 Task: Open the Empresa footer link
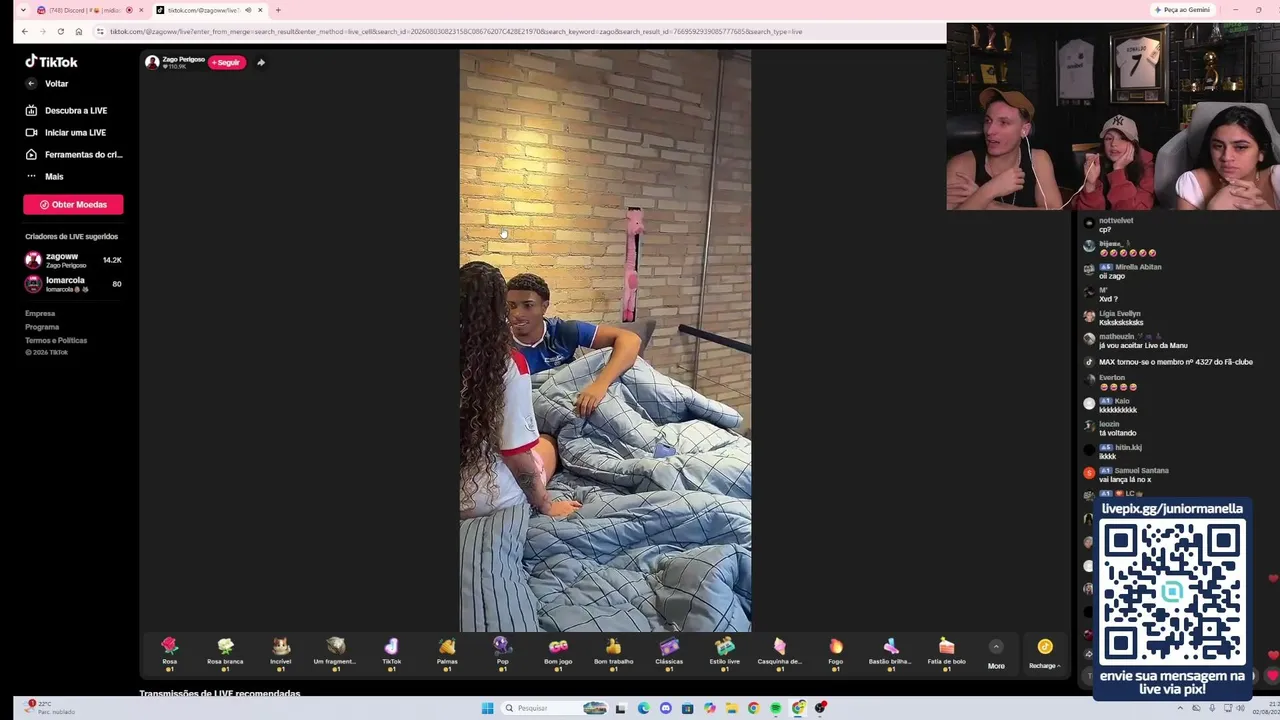click(40, 314)
